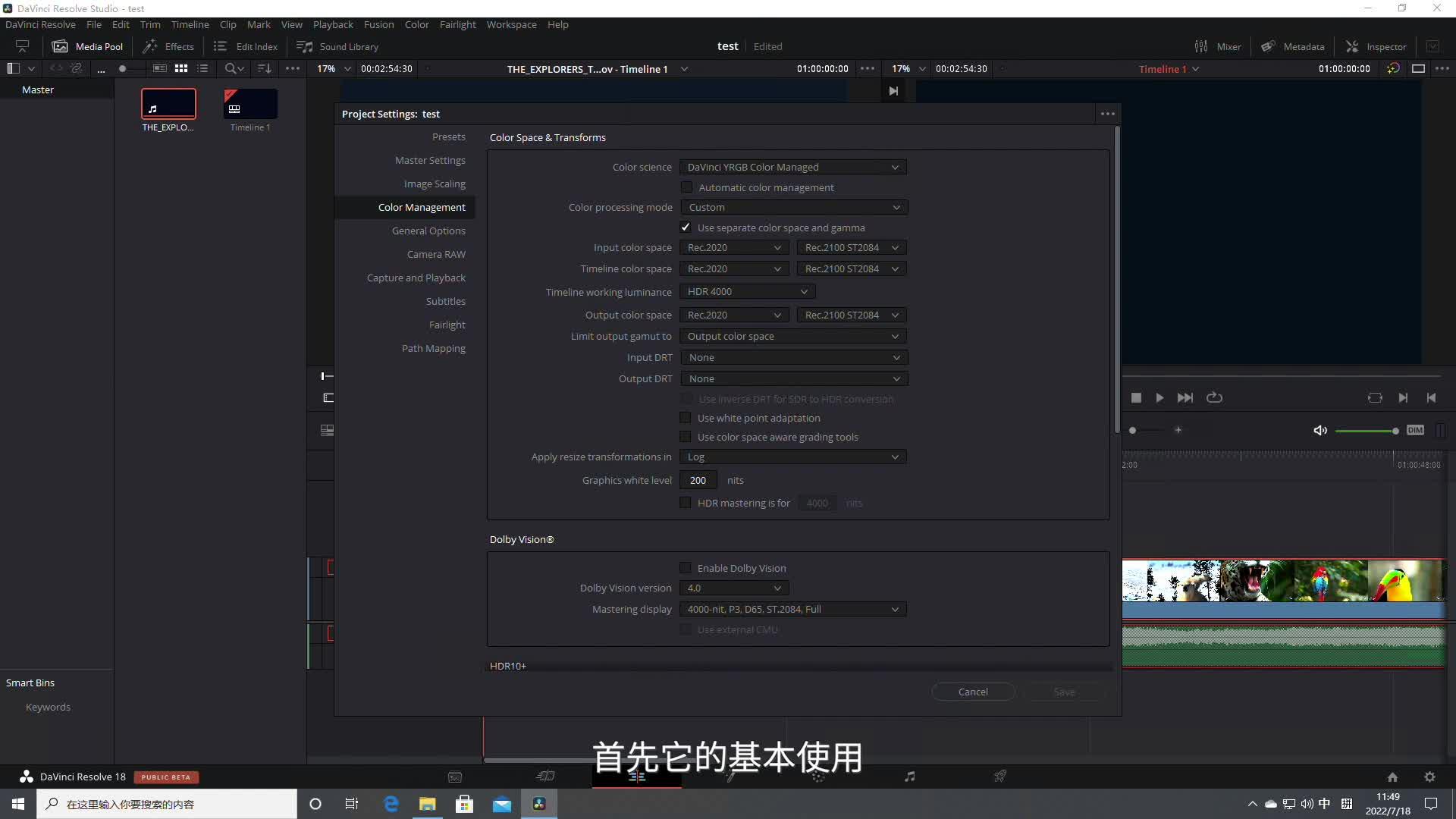Viewport: 1456px width, 819px height.
Task: Select the Master bin
Action: pos(38,89)
